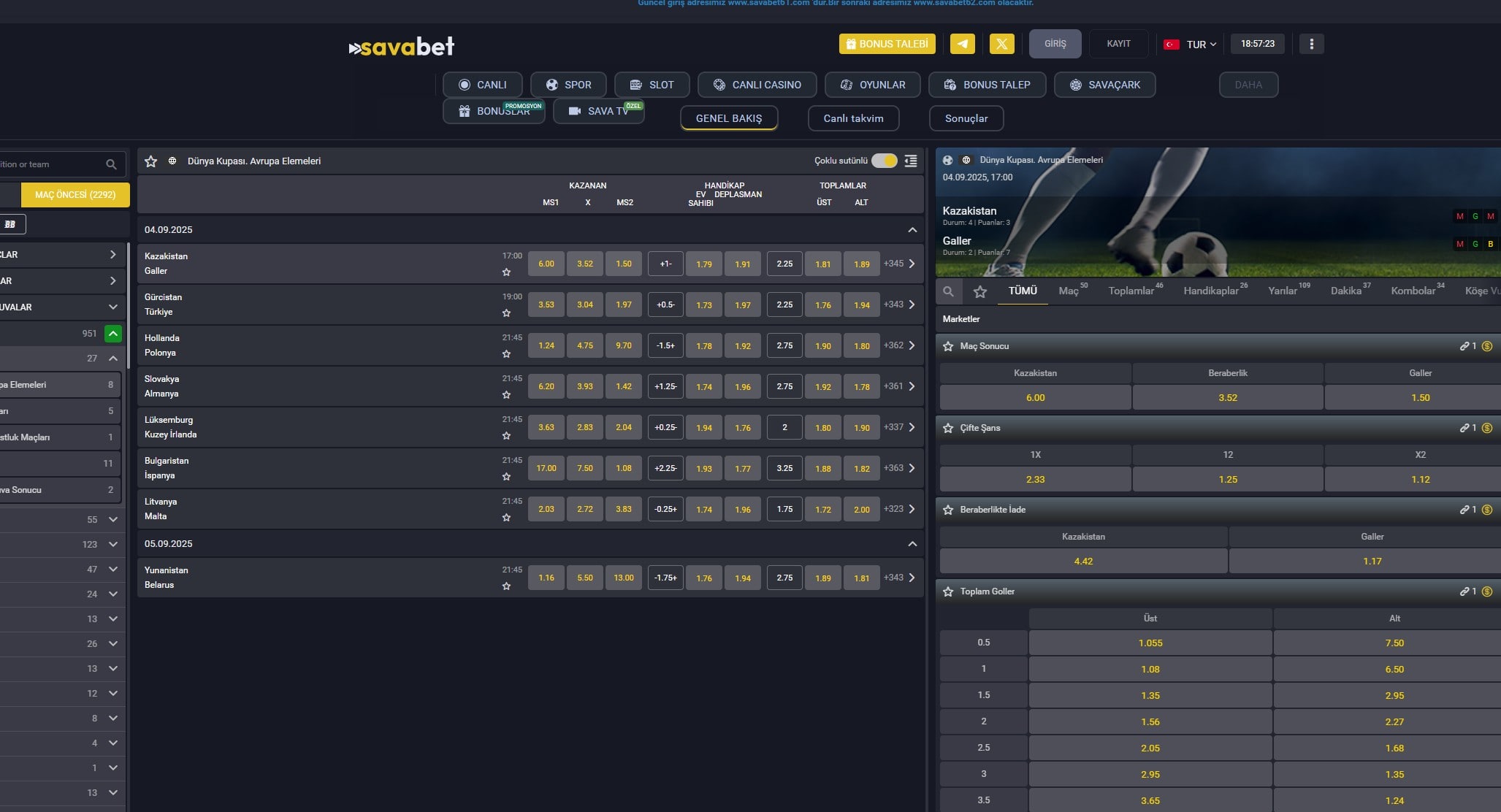Click the competition or team search field

click(x=51, y=164)
